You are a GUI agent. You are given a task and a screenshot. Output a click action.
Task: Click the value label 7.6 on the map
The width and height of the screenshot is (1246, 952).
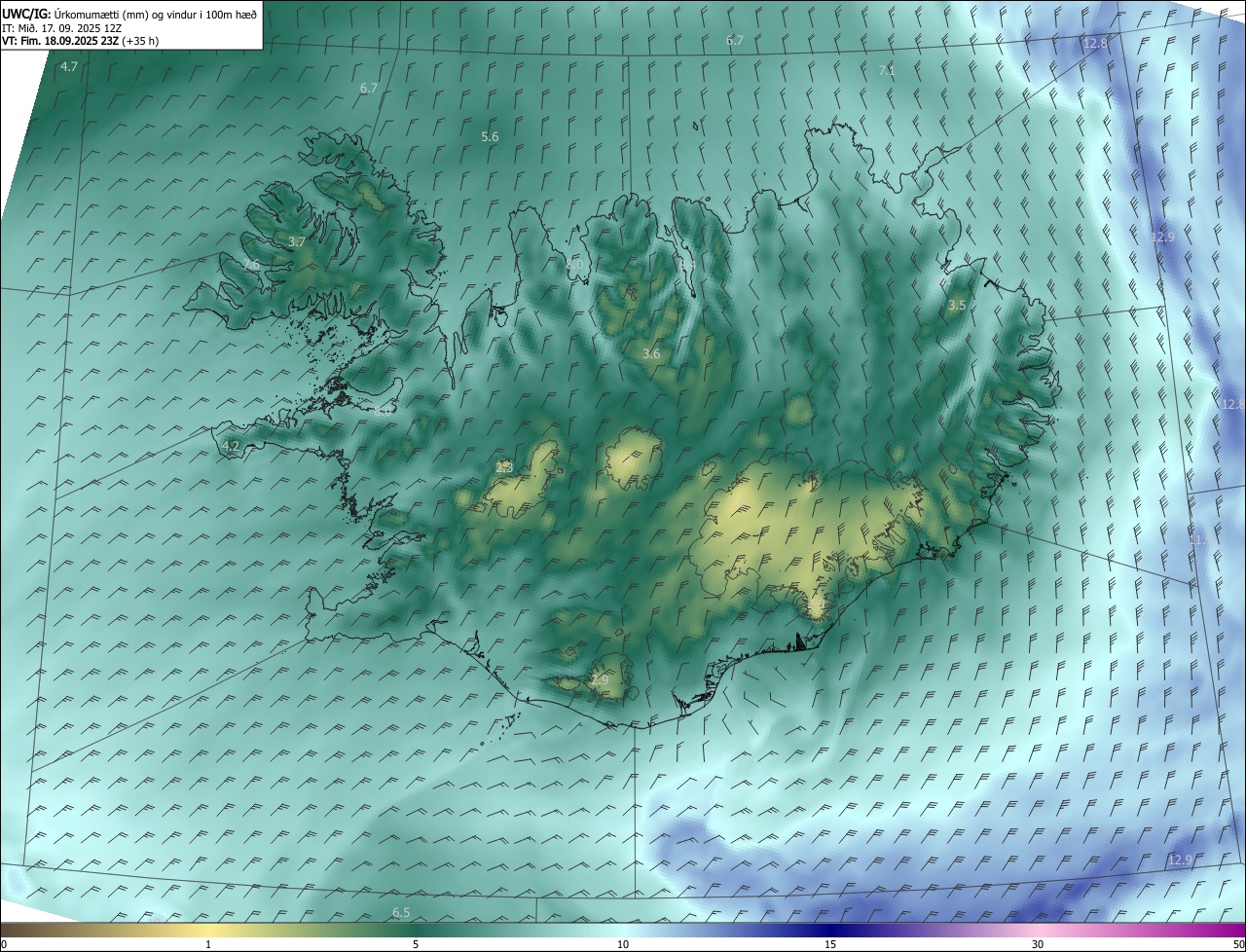[x=251, y=265]
